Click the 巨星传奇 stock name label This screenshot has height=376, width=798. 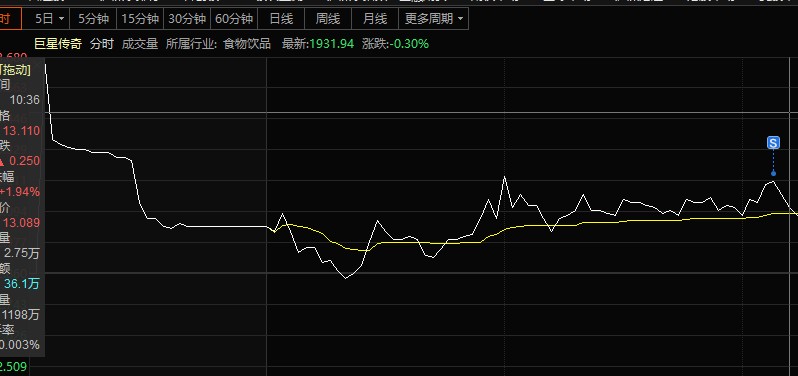coord(58,44)
